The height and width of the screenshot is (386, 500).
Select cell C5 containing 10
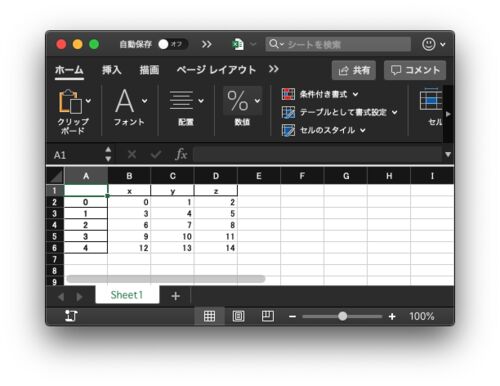(x=172, y=236)
